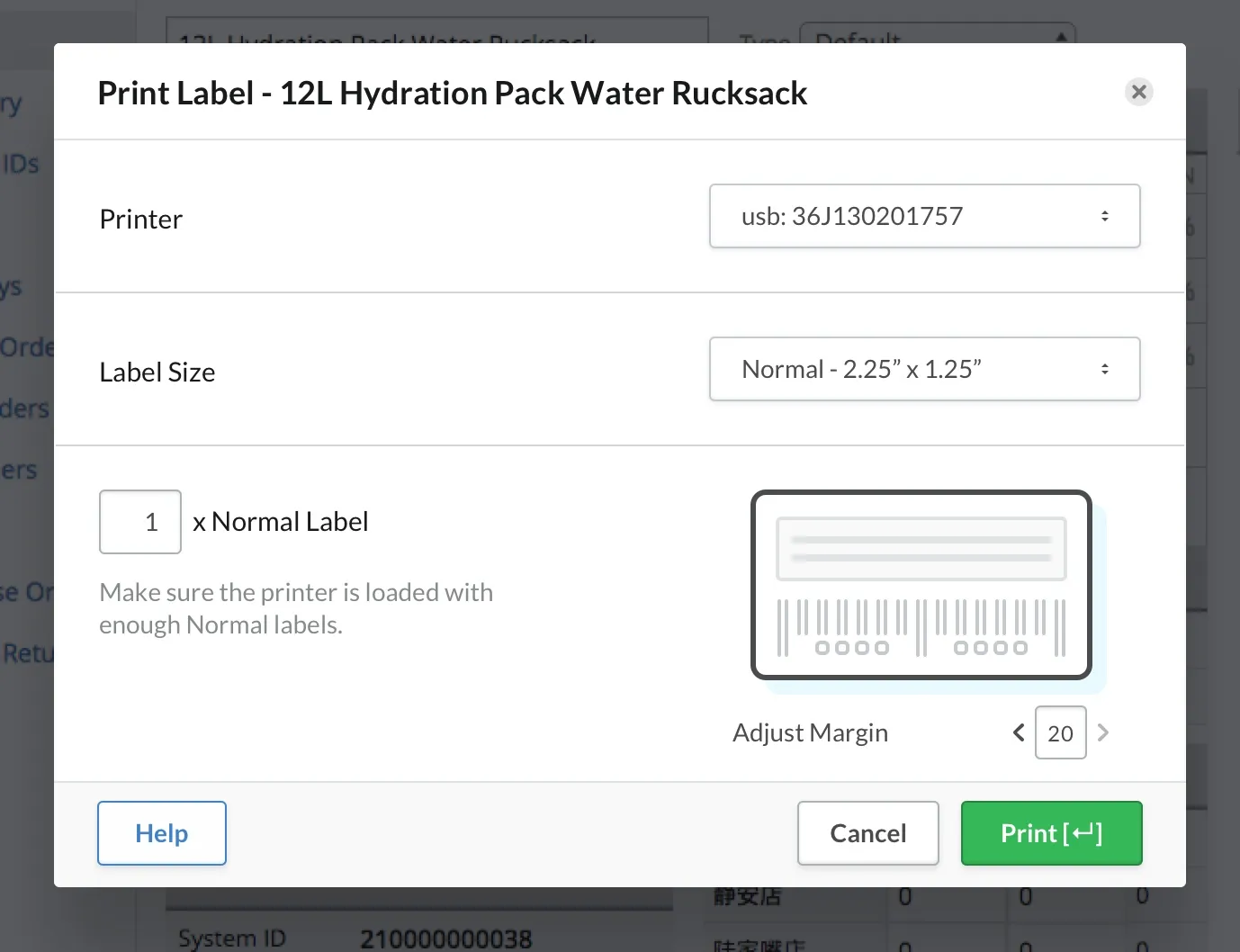1240x952 pixels.
Task: Decrease margin with left chevron arrow
Action: 1019,732
